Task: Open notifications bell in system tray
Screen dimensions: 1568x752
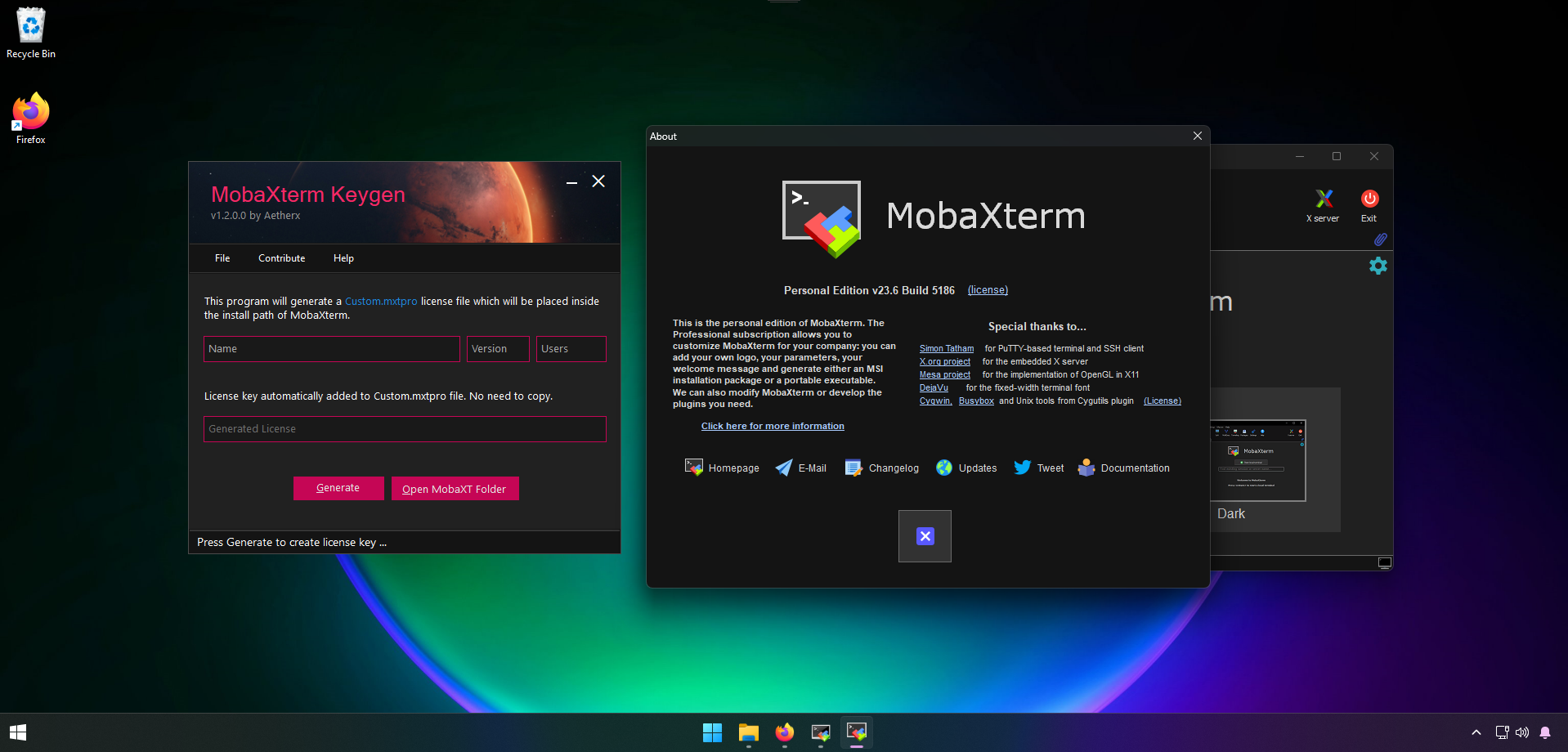Action: click(x=1545, y=732)
